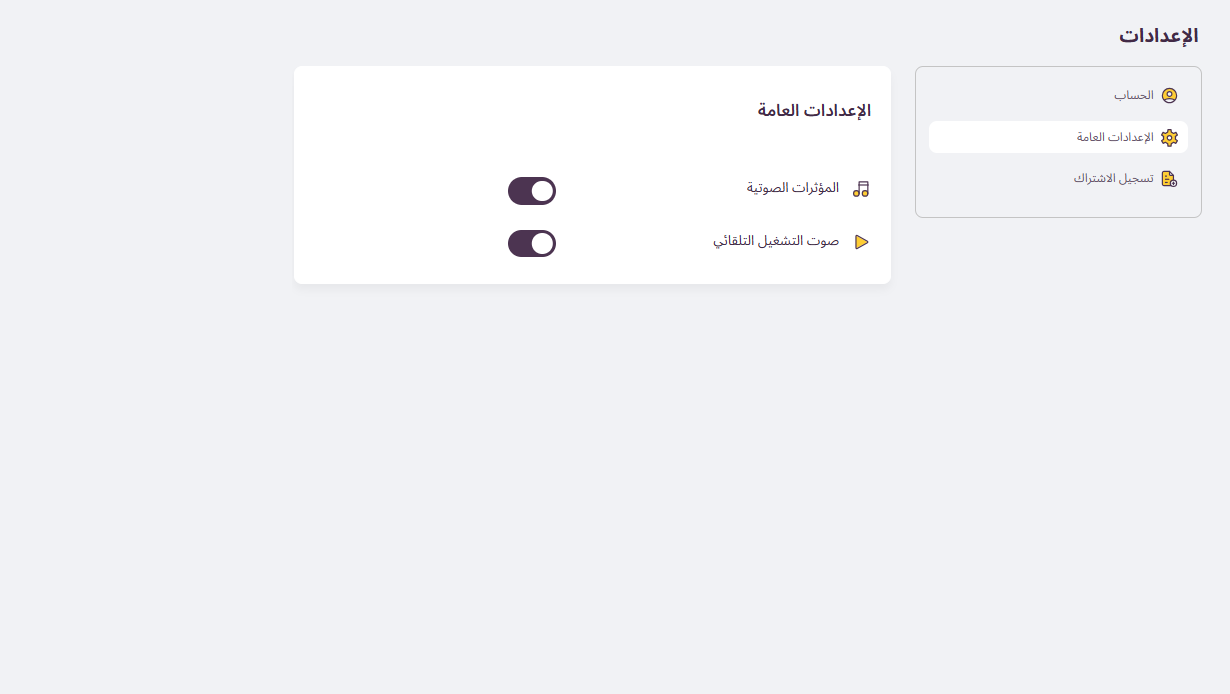Click the music note icon

click(861, 189)
